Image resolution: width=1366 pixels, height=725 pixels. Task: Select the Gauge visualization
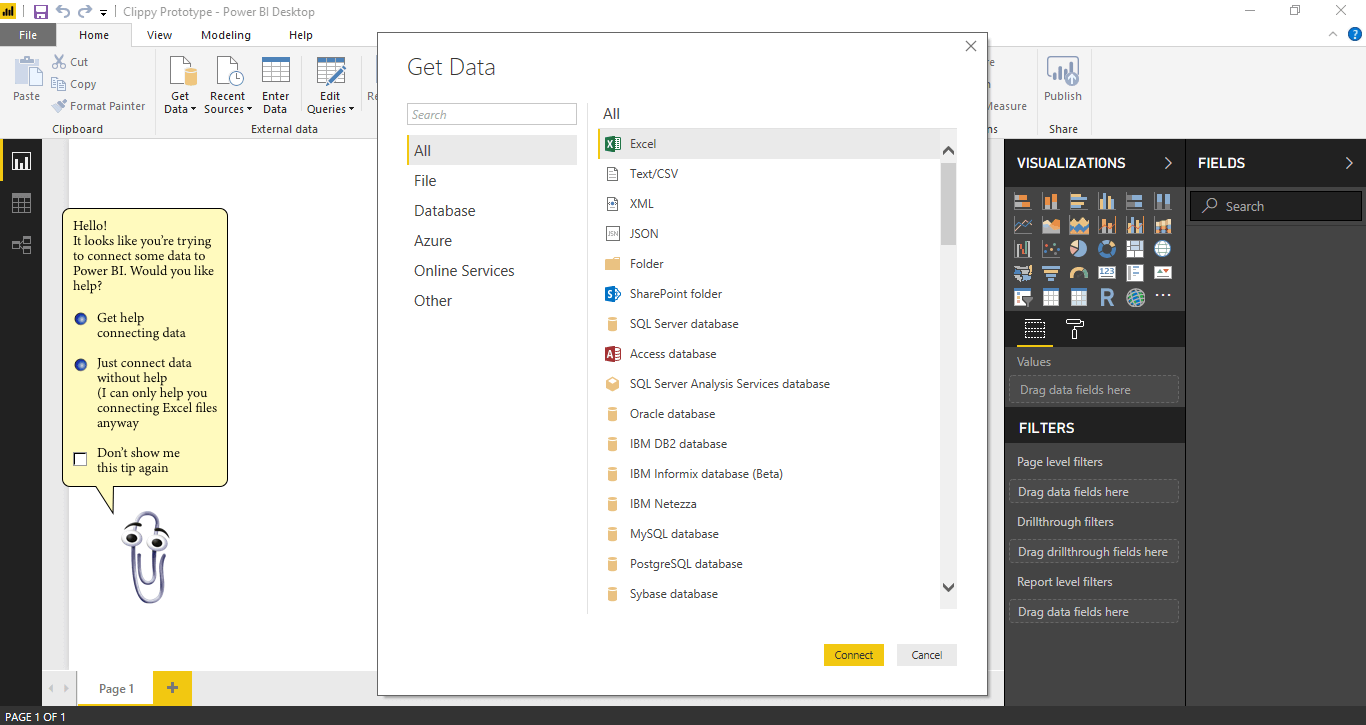click(x=1079, y=272)
